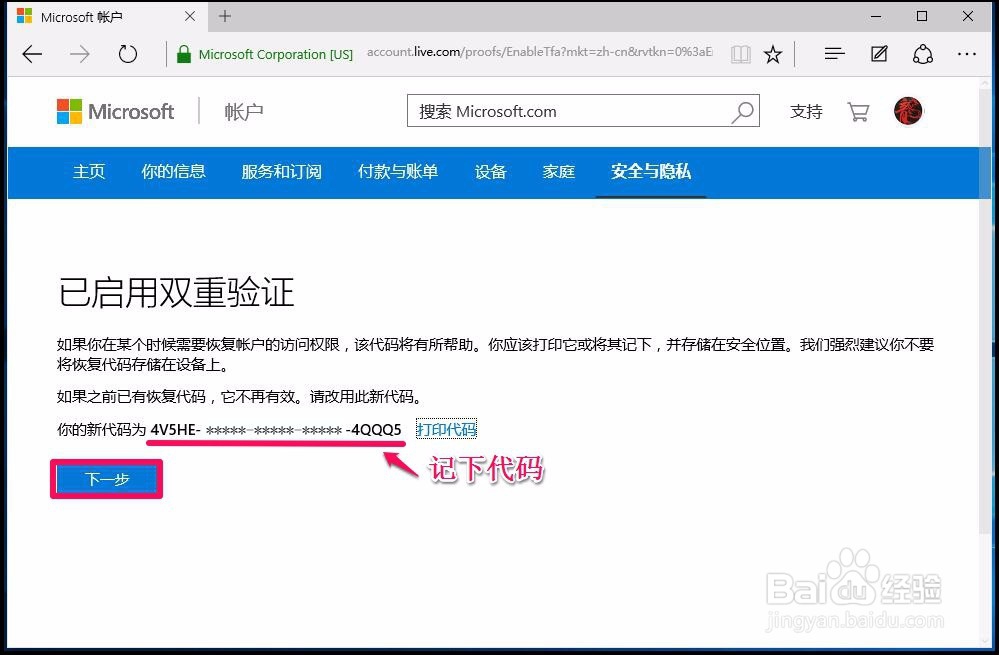This screenshot has height=655, width=999.
Task: Reload the page with the refresh icon
Action: point(127,54)
